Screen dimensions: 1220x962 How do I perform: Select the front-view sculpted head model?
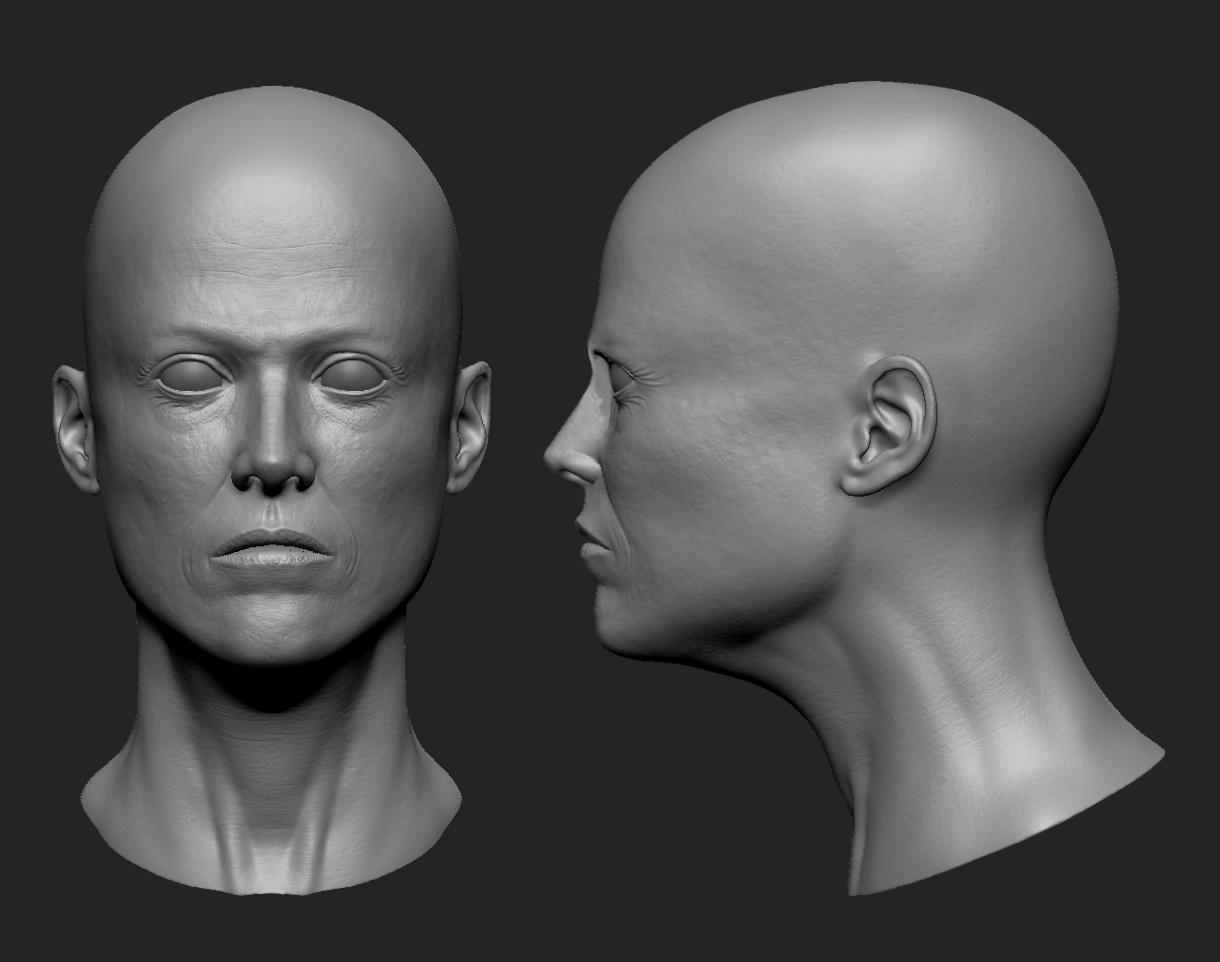pyautogui.click(x=272, y=490)
